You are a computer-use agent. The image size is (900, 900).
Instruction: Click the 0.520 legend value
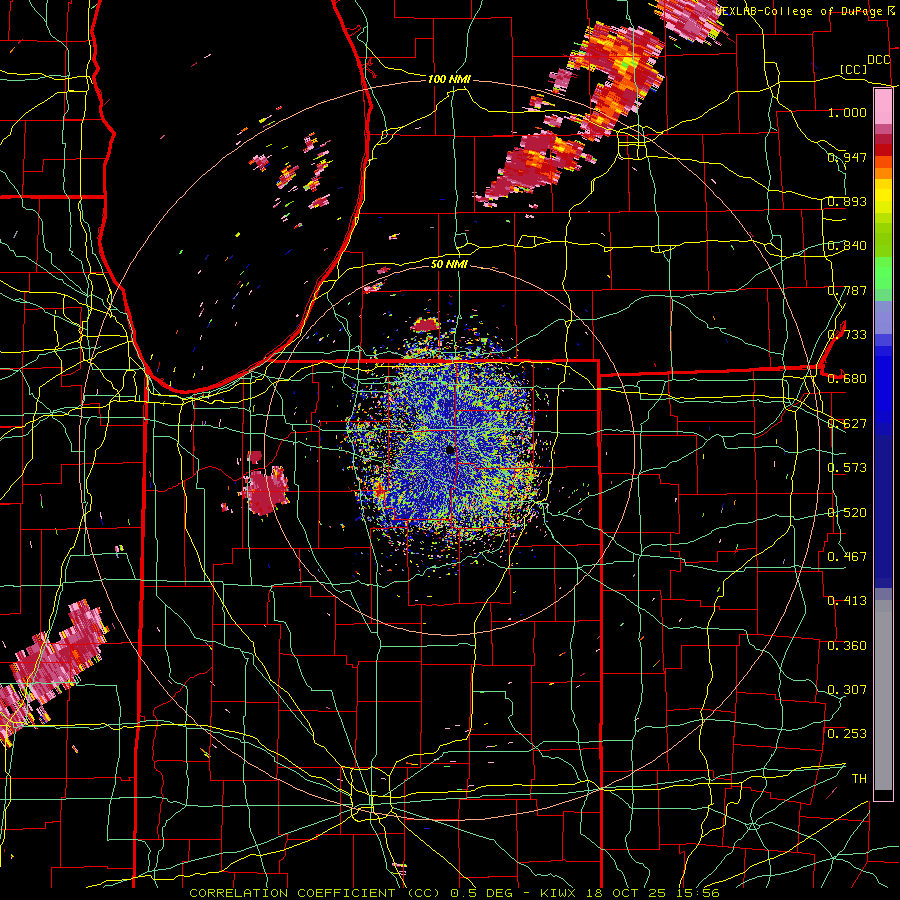(847, 513)
